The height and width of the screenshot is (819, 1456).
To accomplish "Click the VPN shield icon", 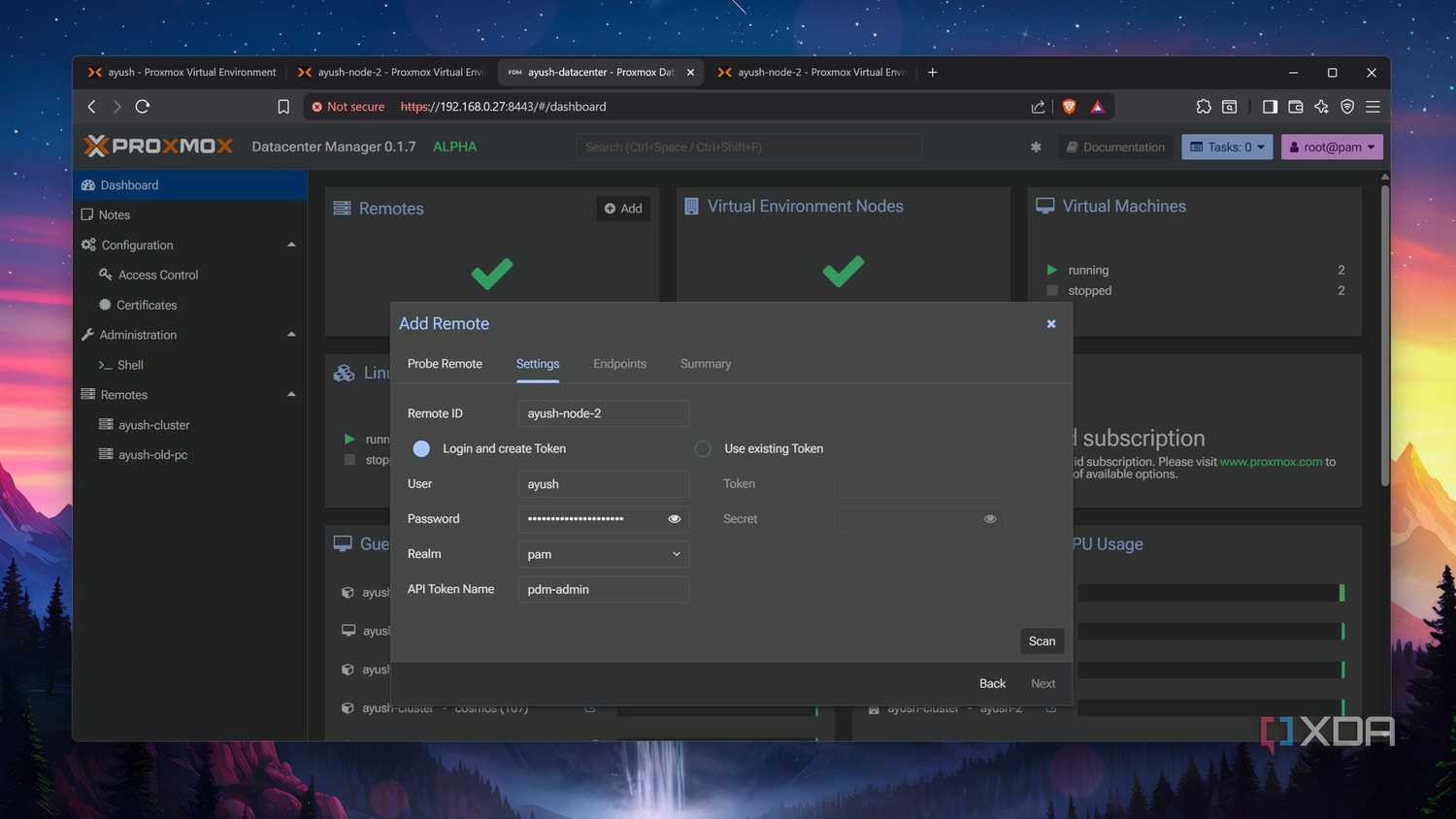I will 1347,107.
